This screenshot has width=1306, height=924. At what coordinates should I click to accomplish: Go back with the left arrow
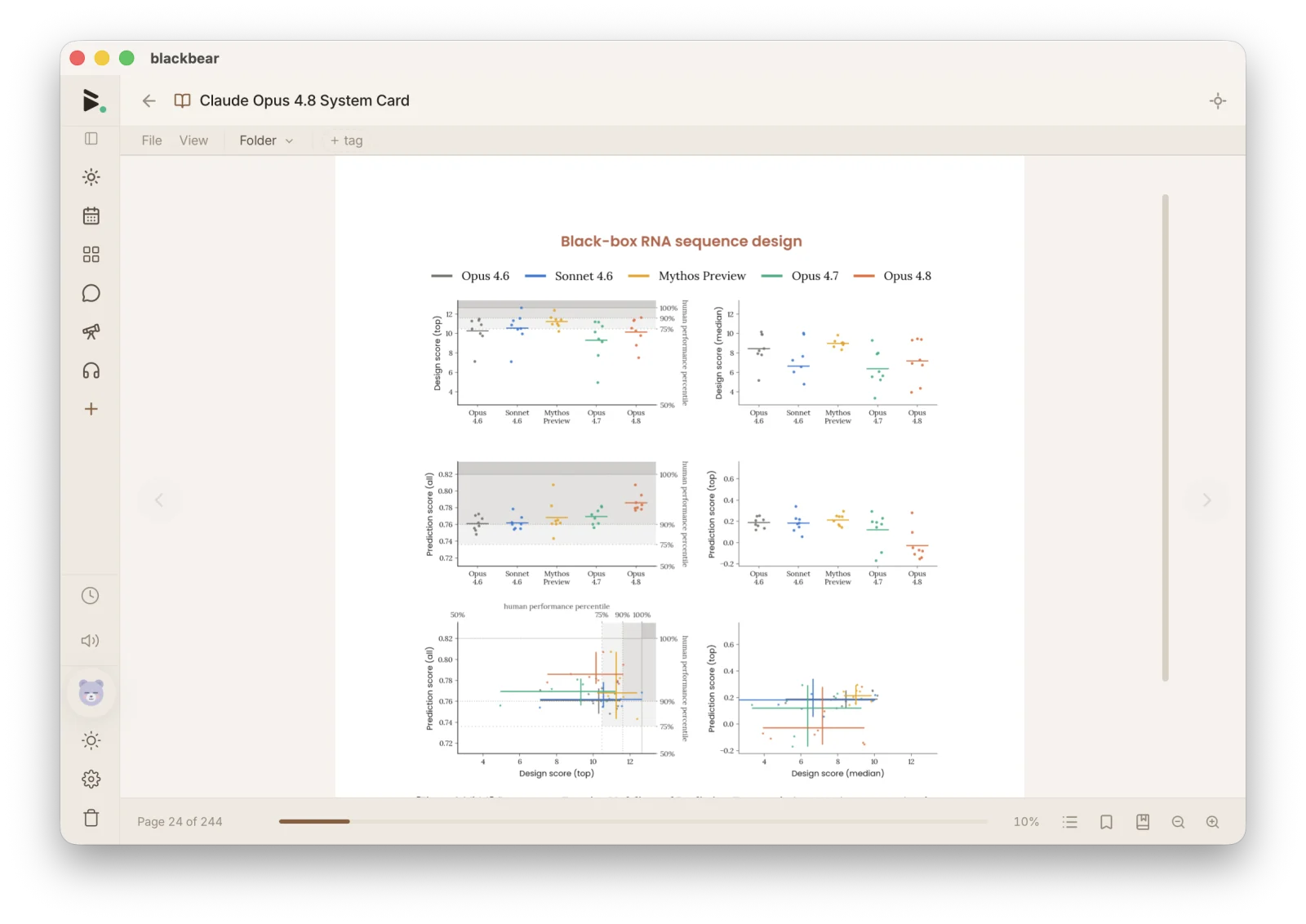[149, 100]
